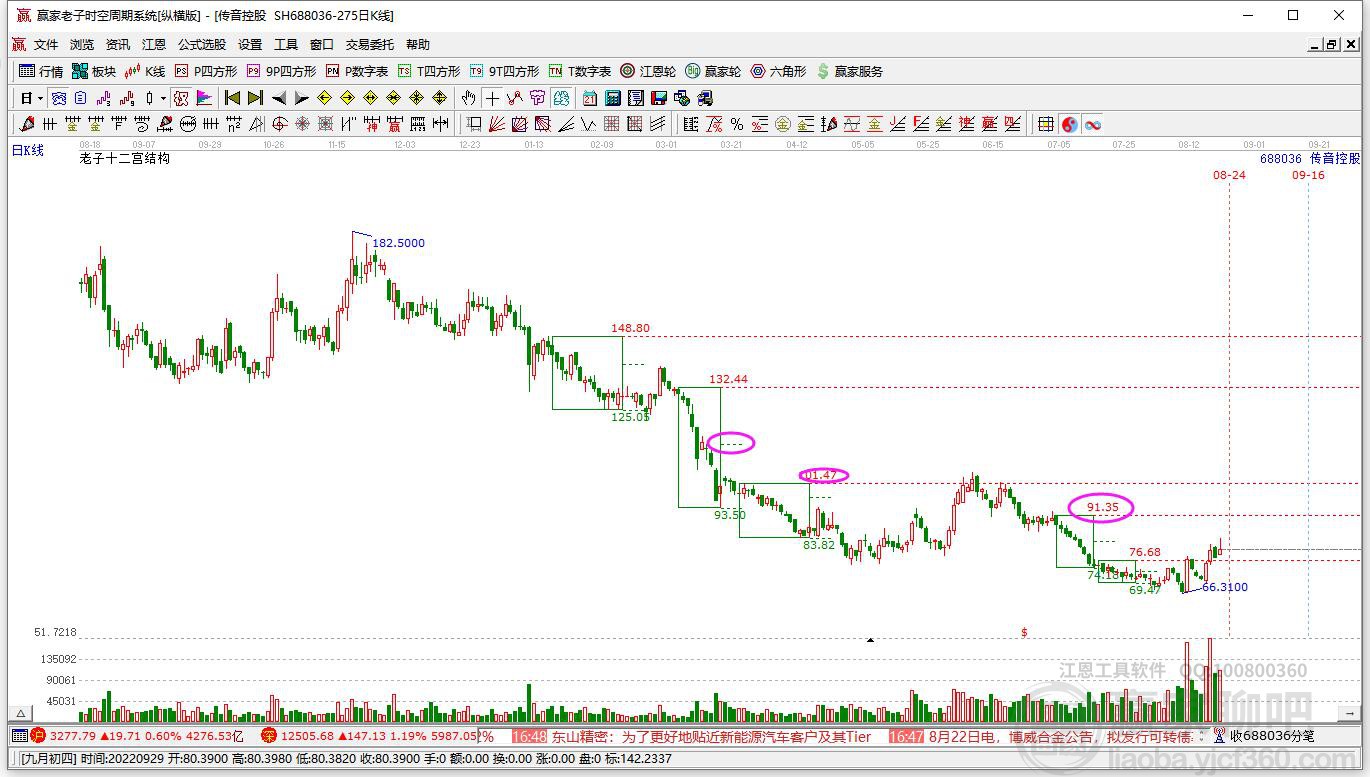
Task: Open the 文件 menu
Action: coord(46,45)
